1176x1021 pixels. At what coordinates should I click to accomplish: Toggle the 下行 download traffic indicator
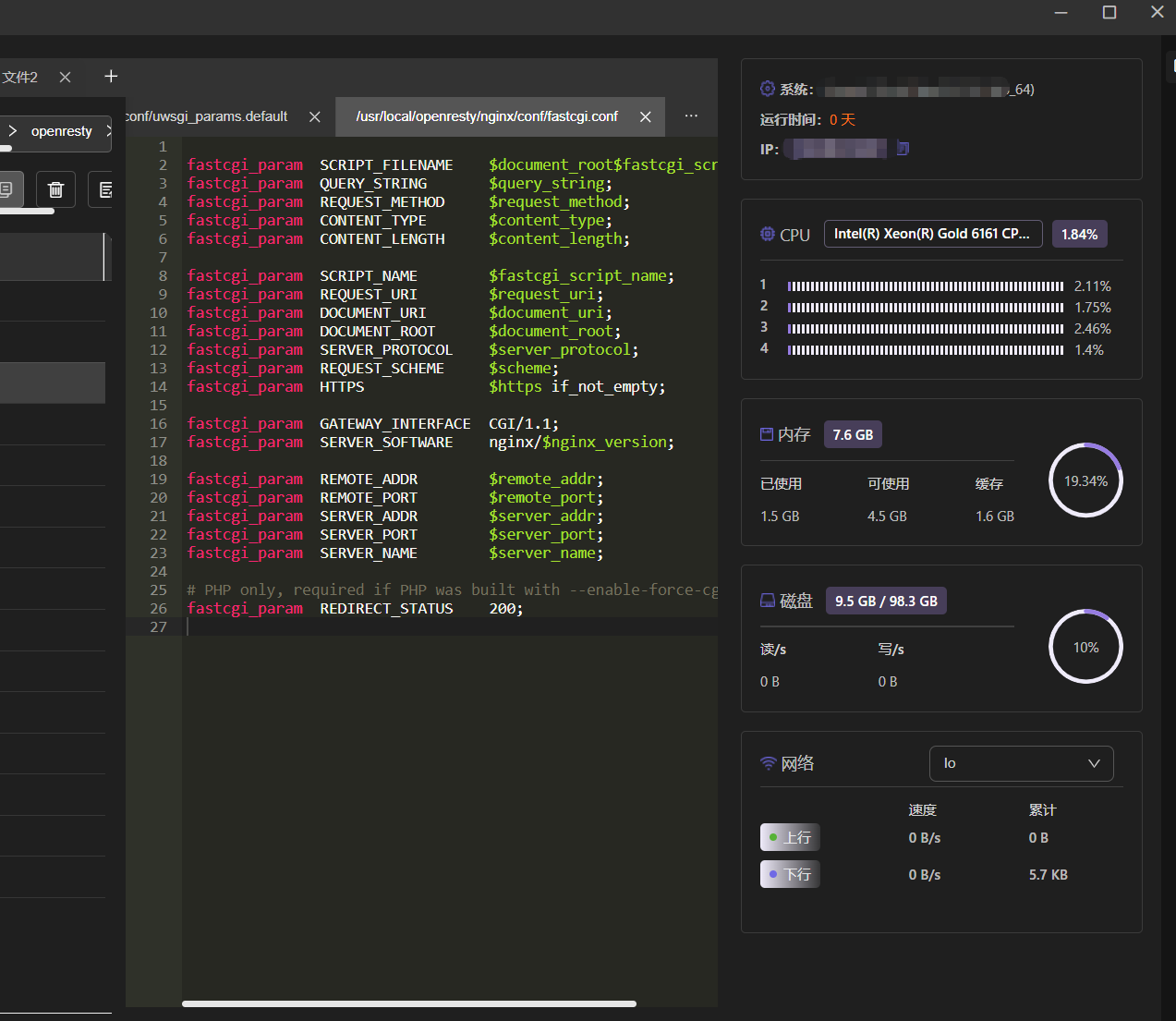790,874
